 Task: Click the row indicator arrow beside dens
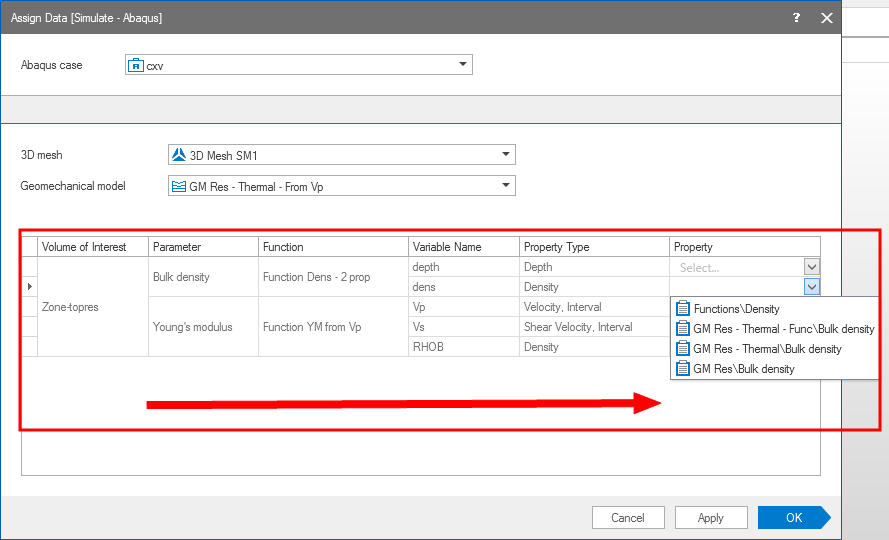pos(29,287)
